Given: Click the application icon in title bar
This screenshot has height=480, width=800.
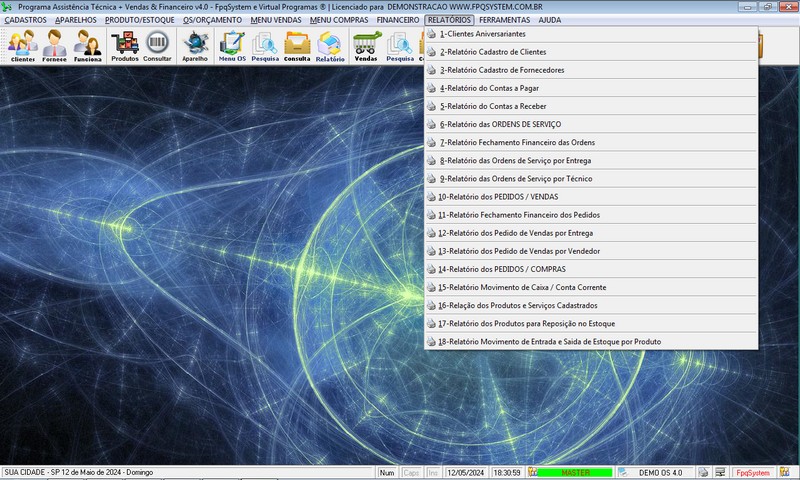Looking at the screenshot, I should [x=7, y=7].
